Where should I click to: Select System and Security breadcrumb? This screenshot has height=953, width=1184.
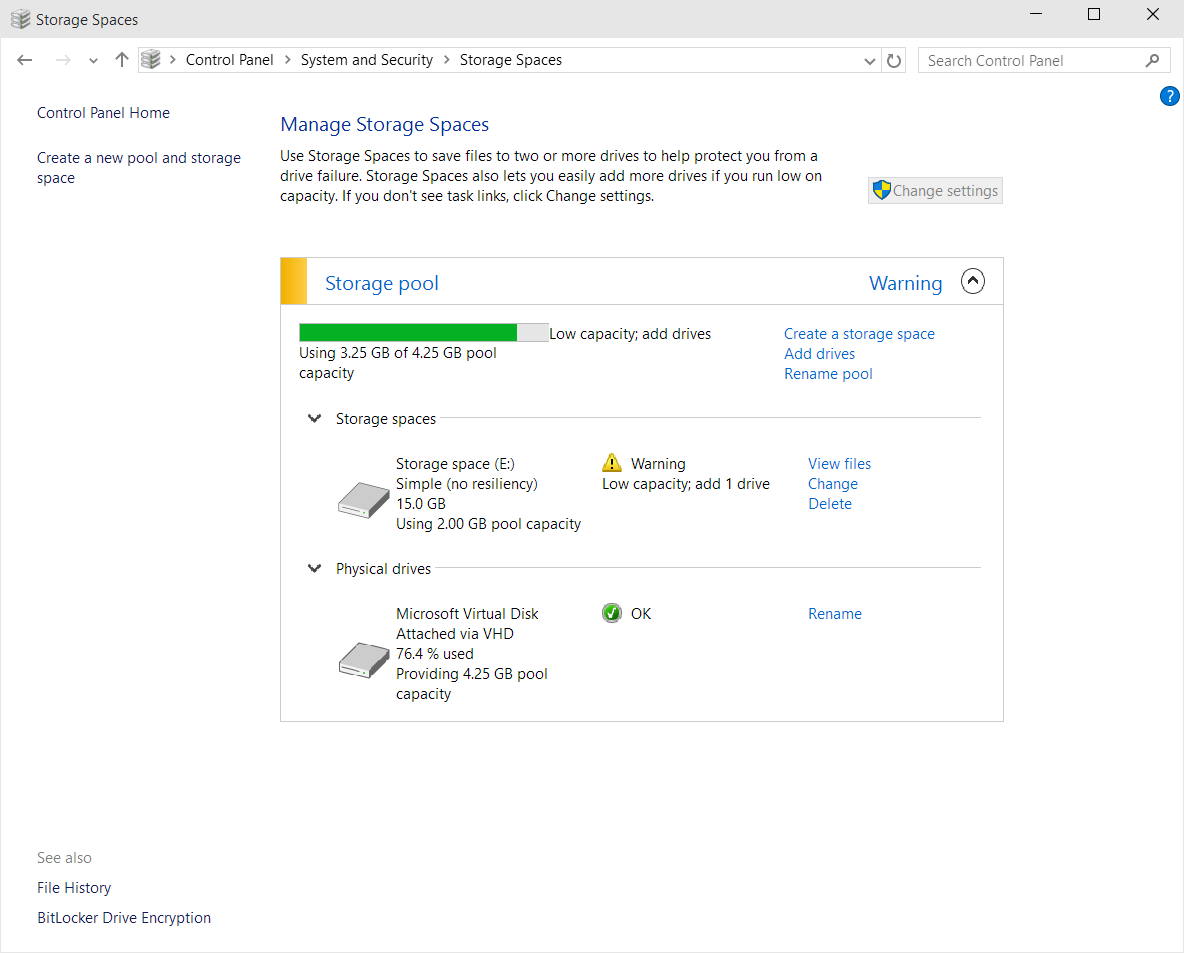tap(367, 60)
